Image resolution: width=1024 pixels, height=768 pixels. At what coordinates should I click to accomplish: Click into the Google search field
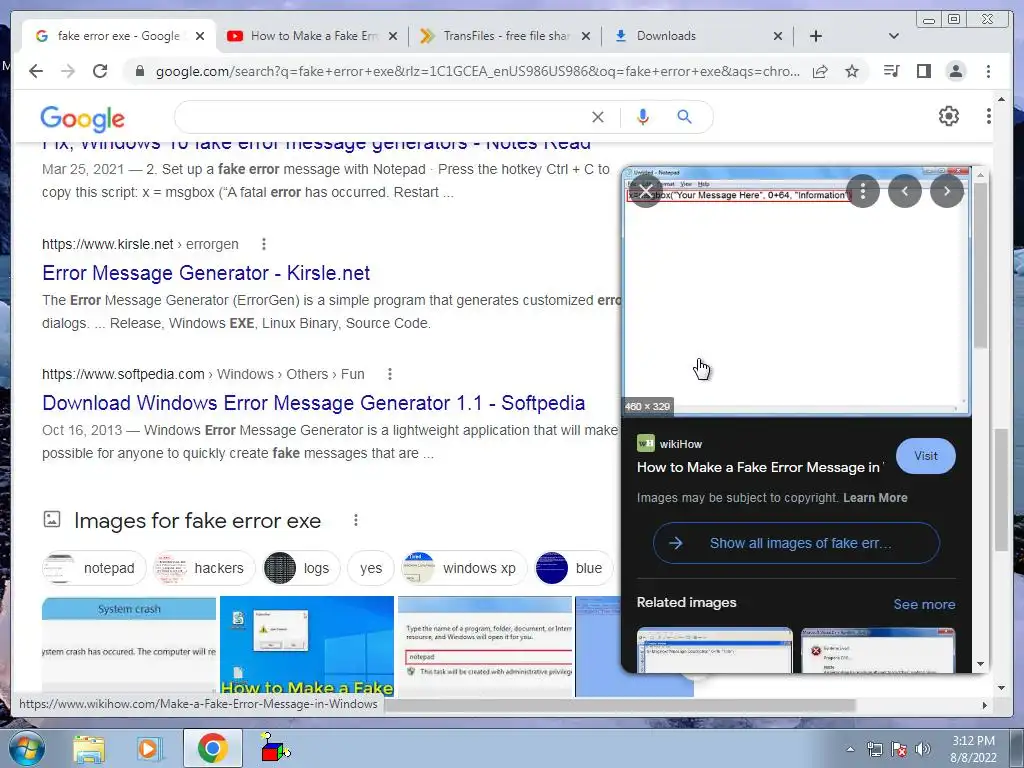tap(385, 117)
